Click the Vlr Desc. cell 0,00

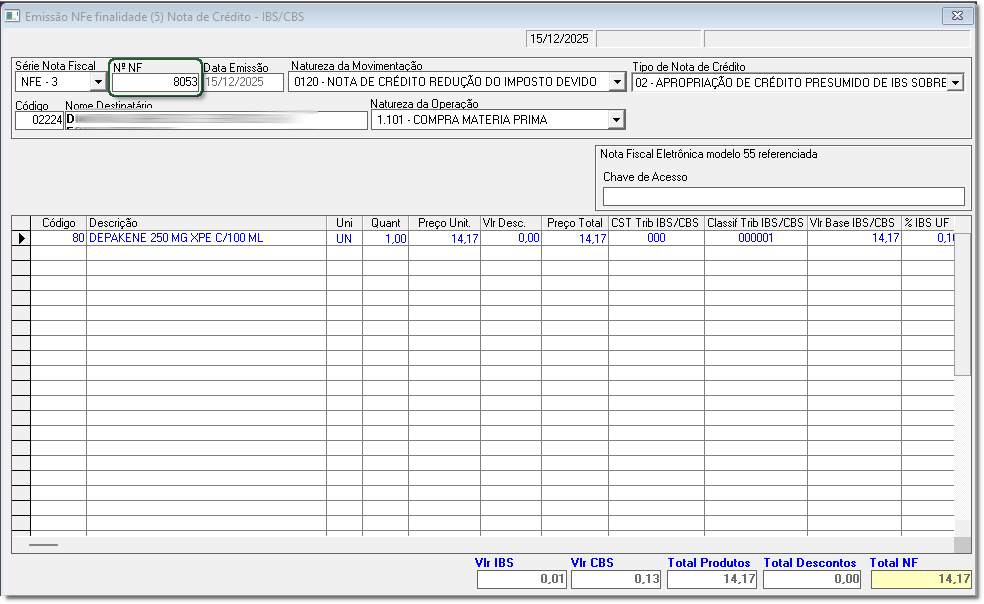click(x=511, y=238)
